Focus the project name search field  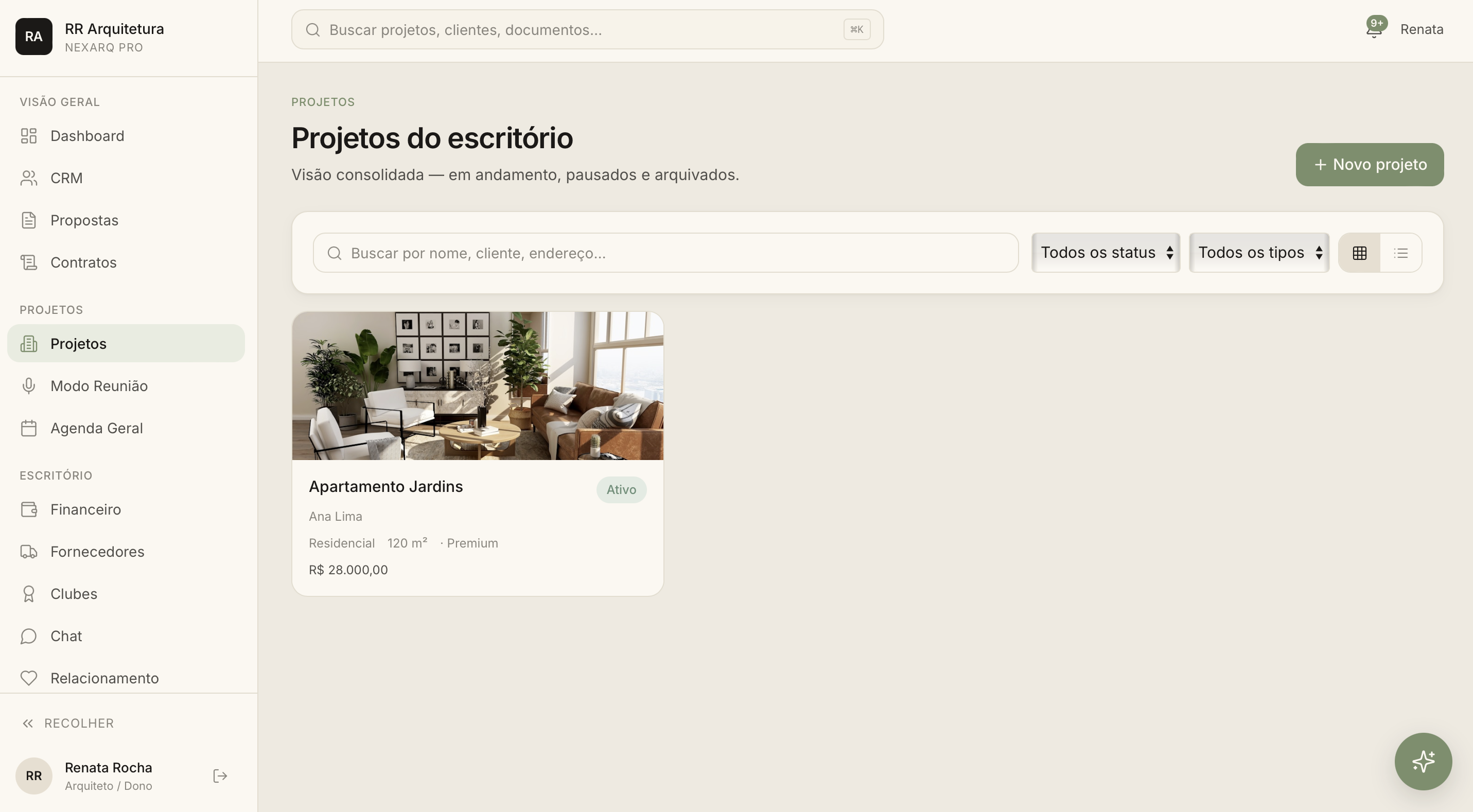pyautogui.click(x=665, y=253)
